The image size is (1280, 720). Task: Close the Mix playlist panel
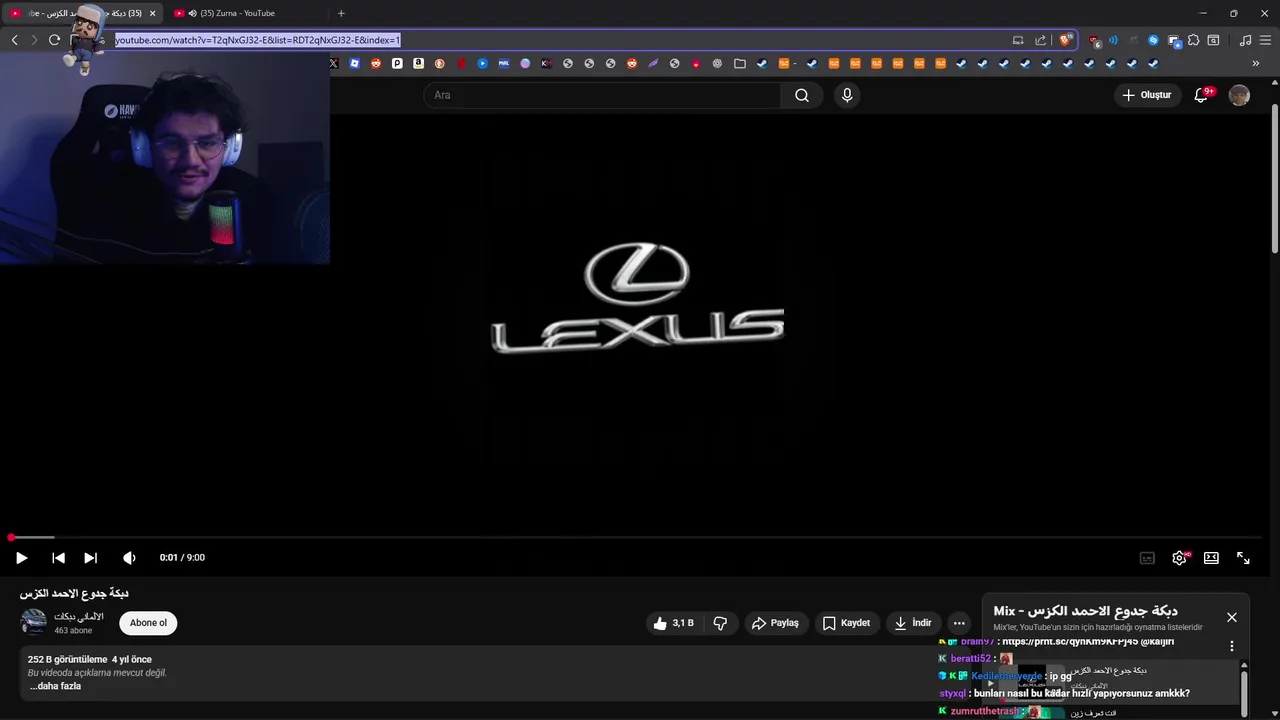coord(1232,617)
